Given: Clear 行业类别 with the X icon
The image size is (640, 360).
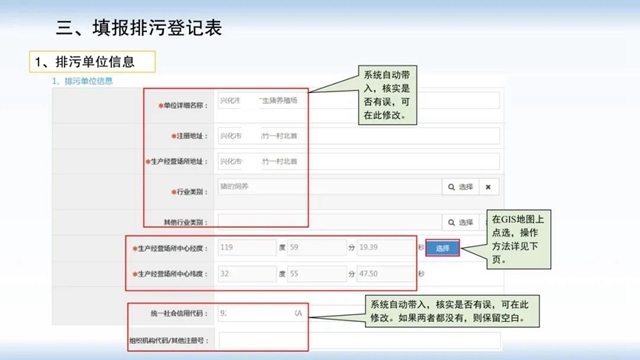Looking at the screenshot, I should (x=488, y=187).
